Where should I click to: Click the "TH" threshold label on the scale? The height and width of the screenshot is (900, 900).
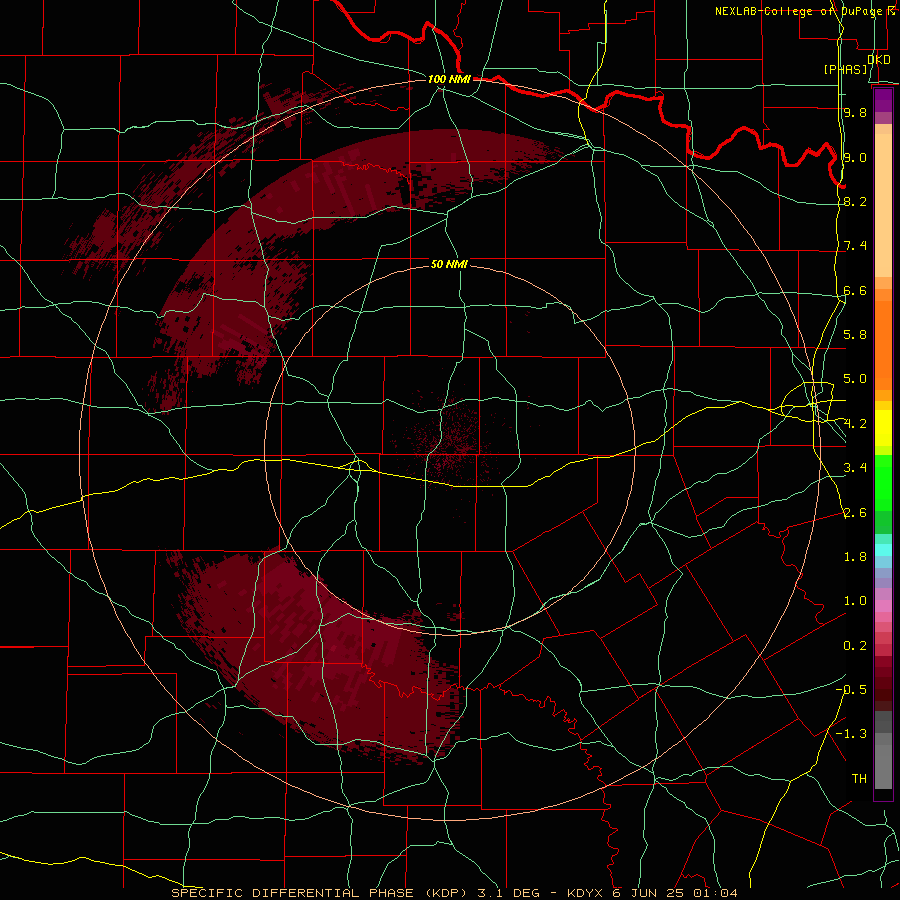pyautogui.click(x=859, y=779)
